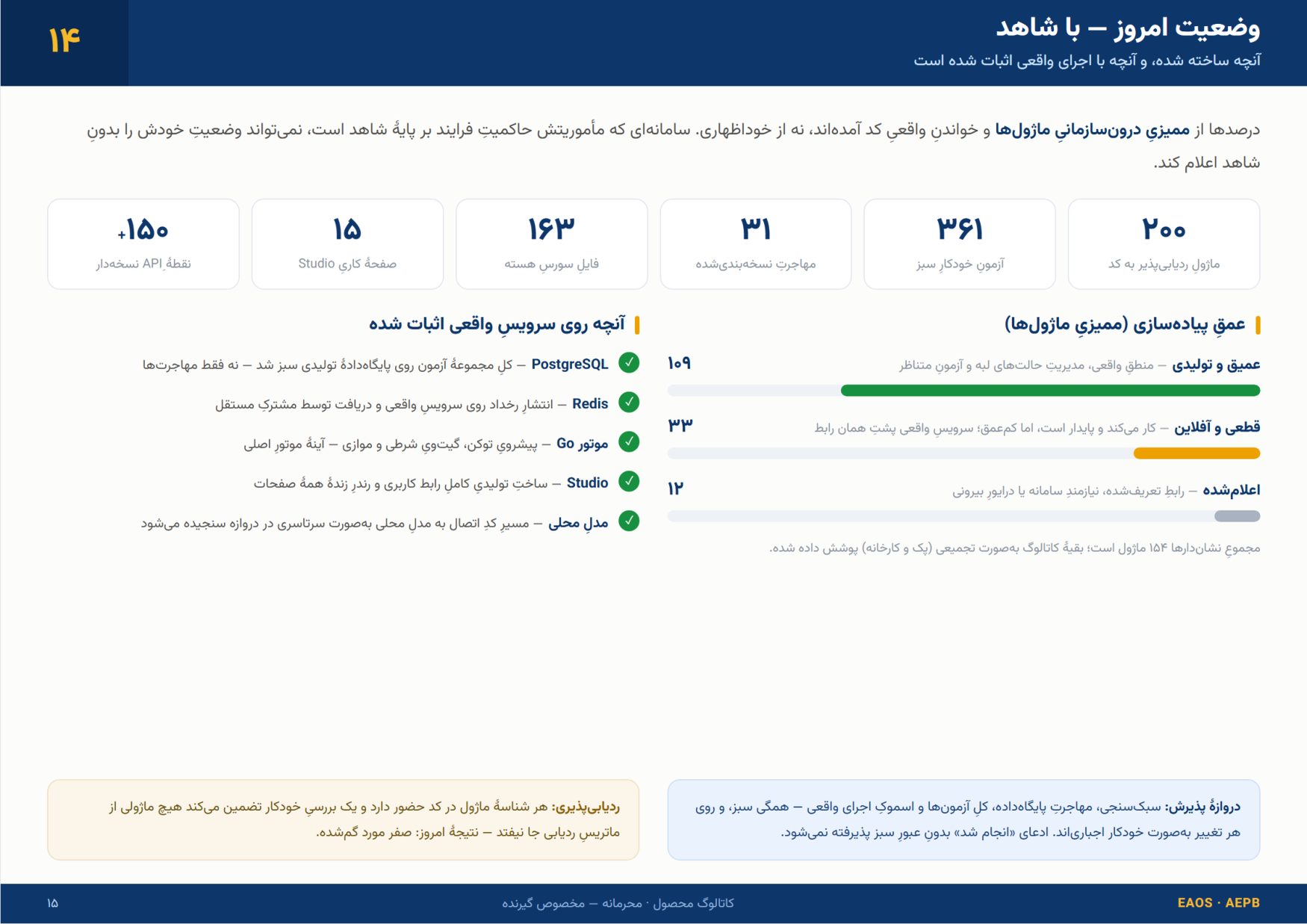Click the Go description پیشرویِ توکن، گیت‌ویِ شرطی

coord(391,444)
